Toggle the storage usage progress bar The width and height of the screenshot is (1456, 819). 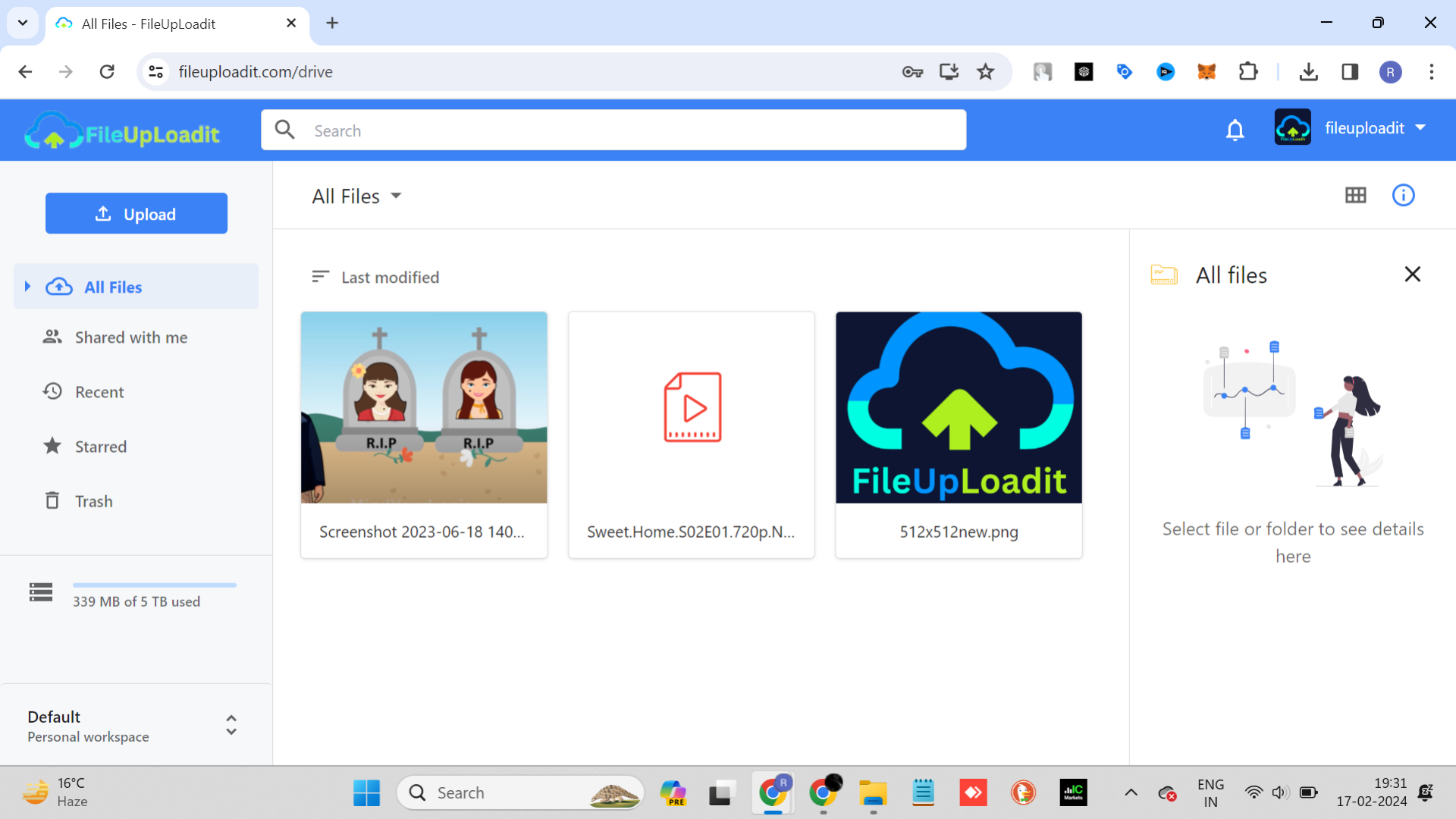[155, 585]
